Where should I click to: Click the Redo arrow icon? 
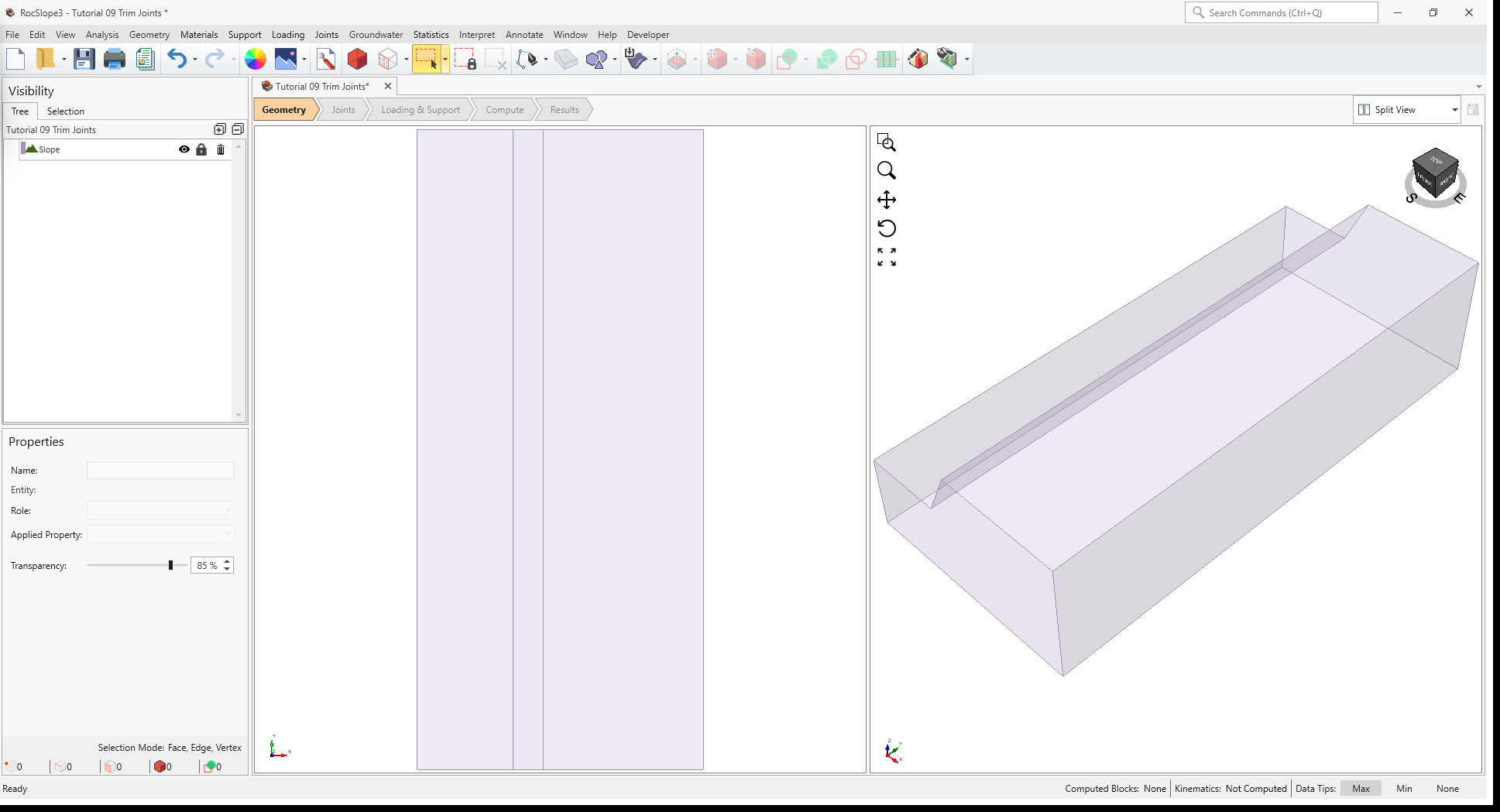click(x=215, y=59)
